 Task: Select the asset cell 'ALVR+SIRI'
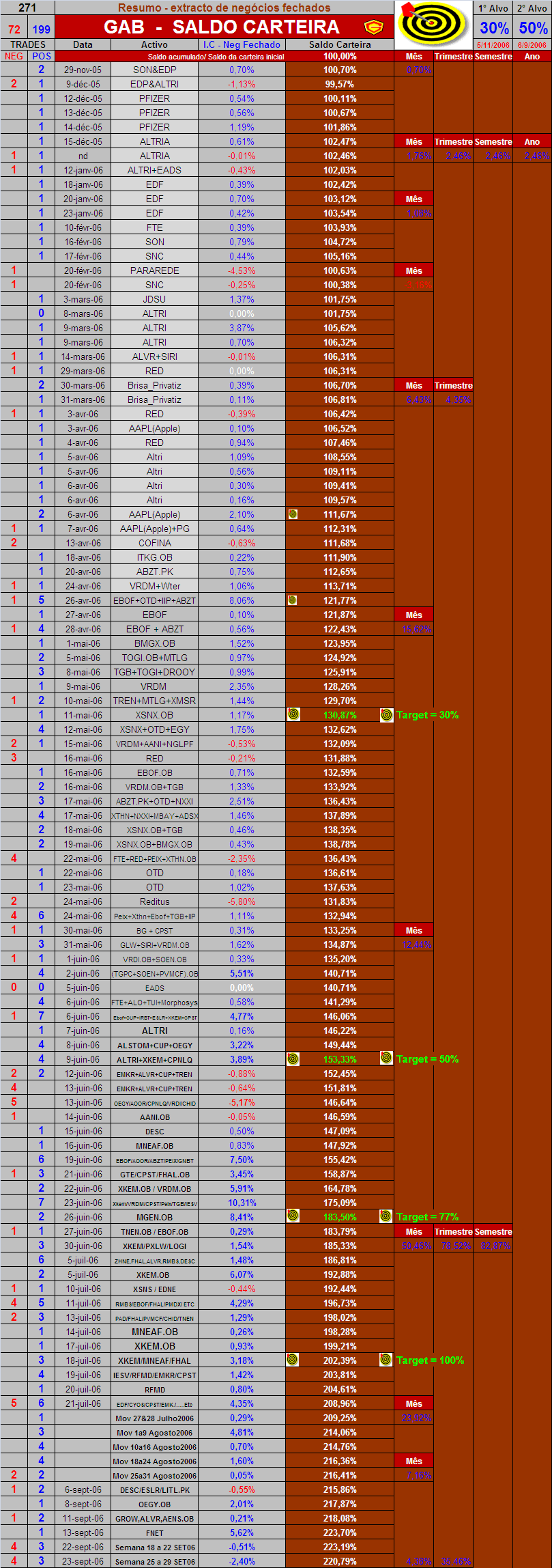[x=154, y=356]
